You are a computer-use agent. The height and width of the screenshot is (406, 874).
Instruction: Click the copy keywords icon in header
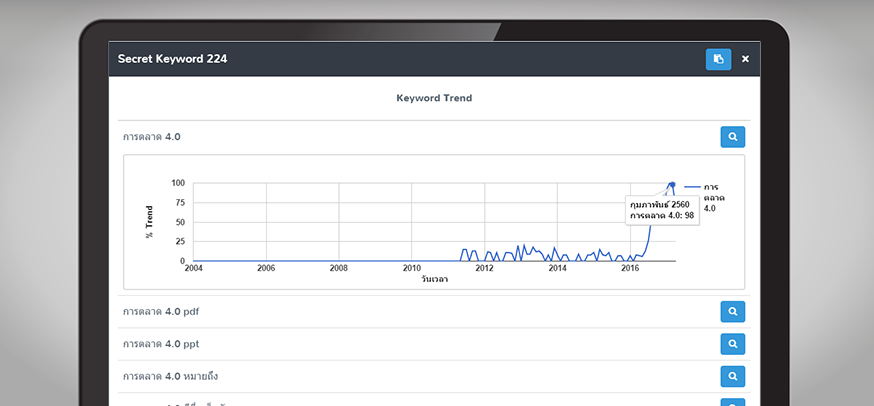coord(718,59)
